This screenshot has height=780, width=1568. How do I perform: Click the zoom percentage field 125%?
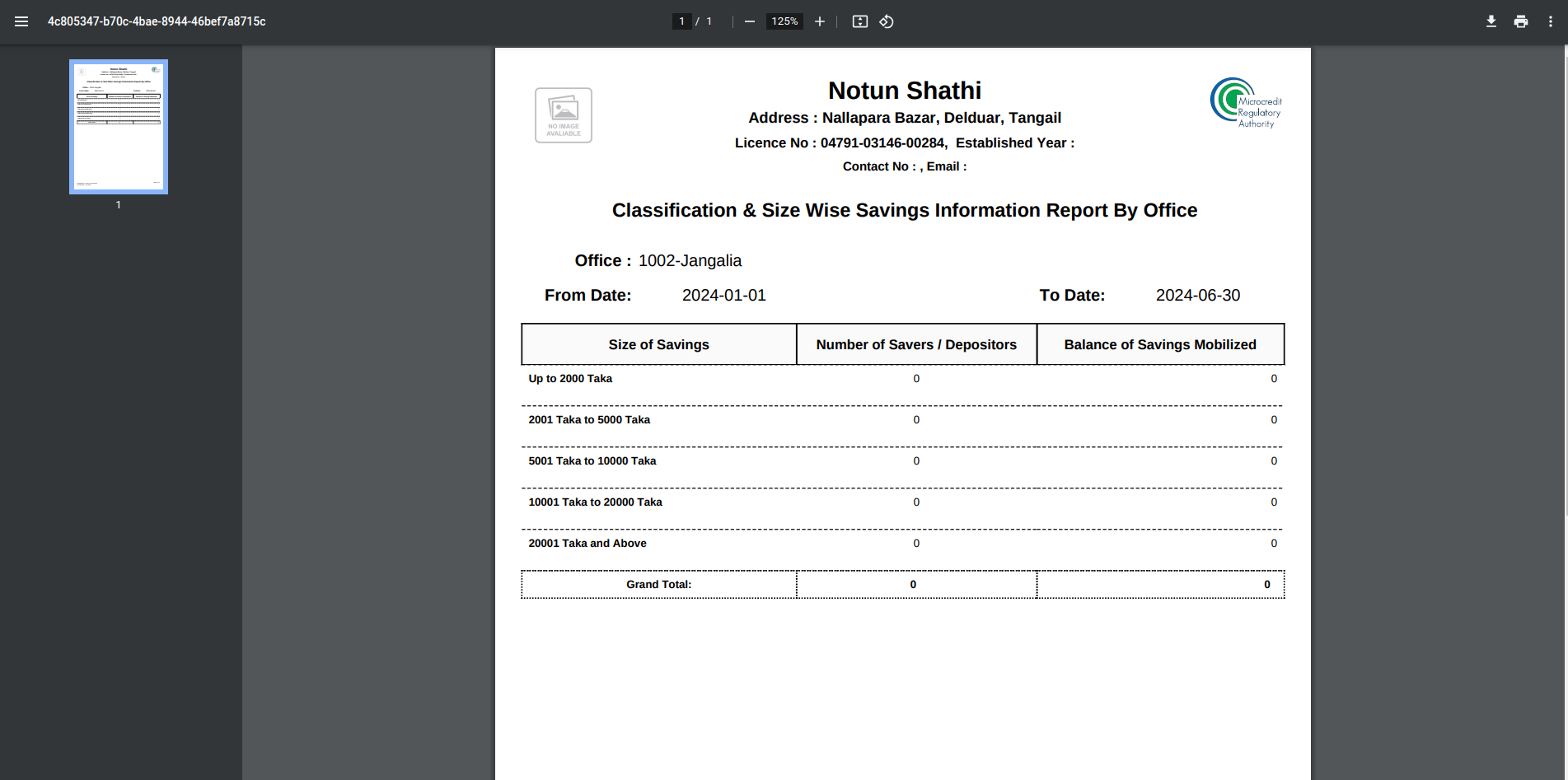(x=784, y=21)
